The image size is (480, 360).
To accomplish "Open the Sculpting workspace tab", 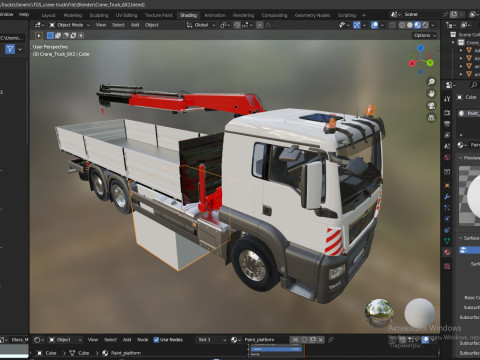I will tap(99, 15).
